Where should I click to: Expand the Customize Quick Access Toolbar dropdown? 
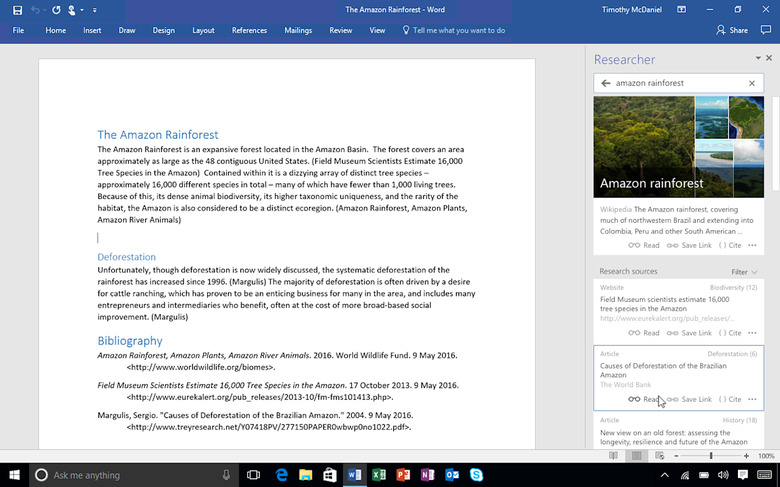[x=95, y=10]
